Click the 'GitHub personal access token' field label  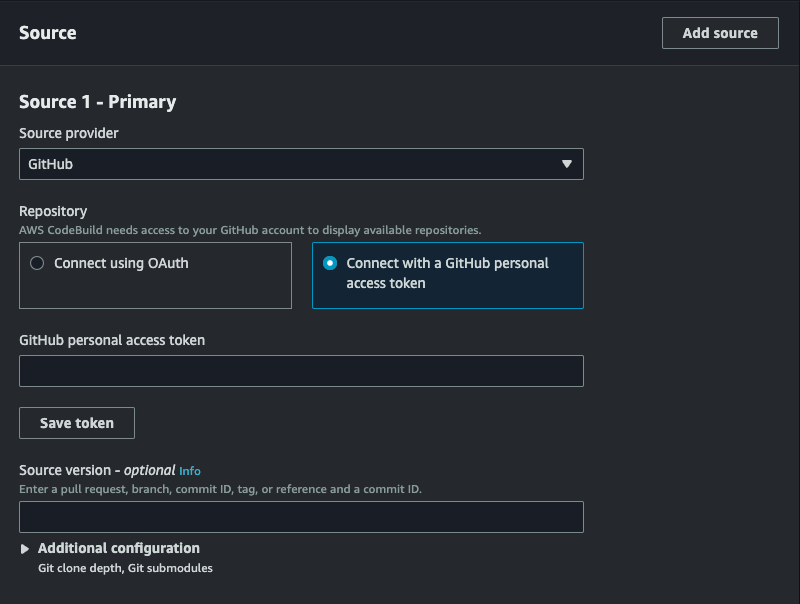click(x=112, y=340)
